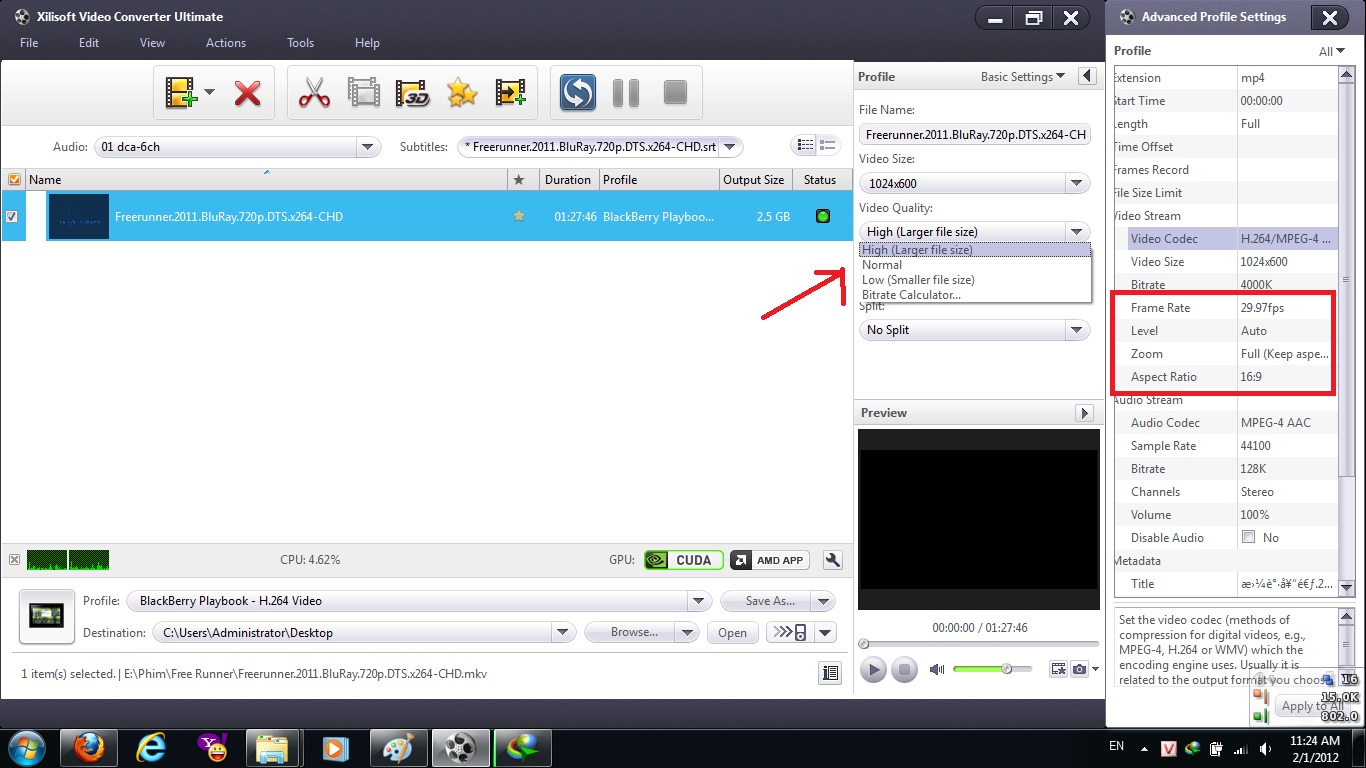
Task: Check the Disable Audio checkbox
Action: coord(1248,537)
